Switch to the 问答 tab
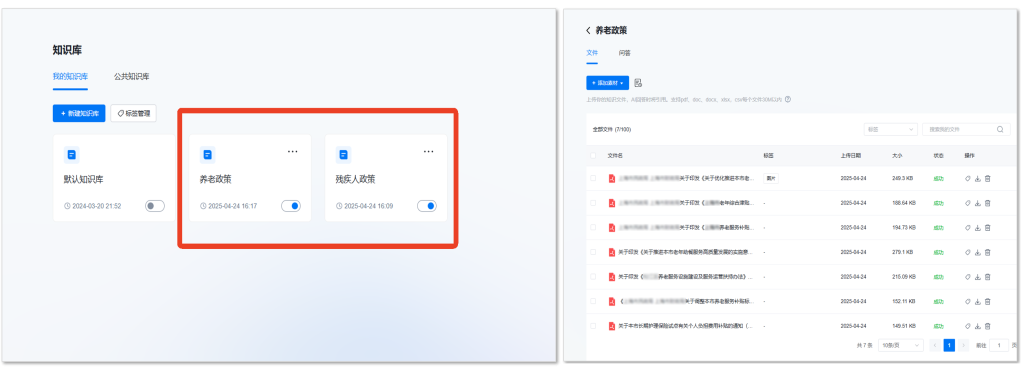Image resolution: width=1024 pixels, height=367 pixels. click(624, 53)
